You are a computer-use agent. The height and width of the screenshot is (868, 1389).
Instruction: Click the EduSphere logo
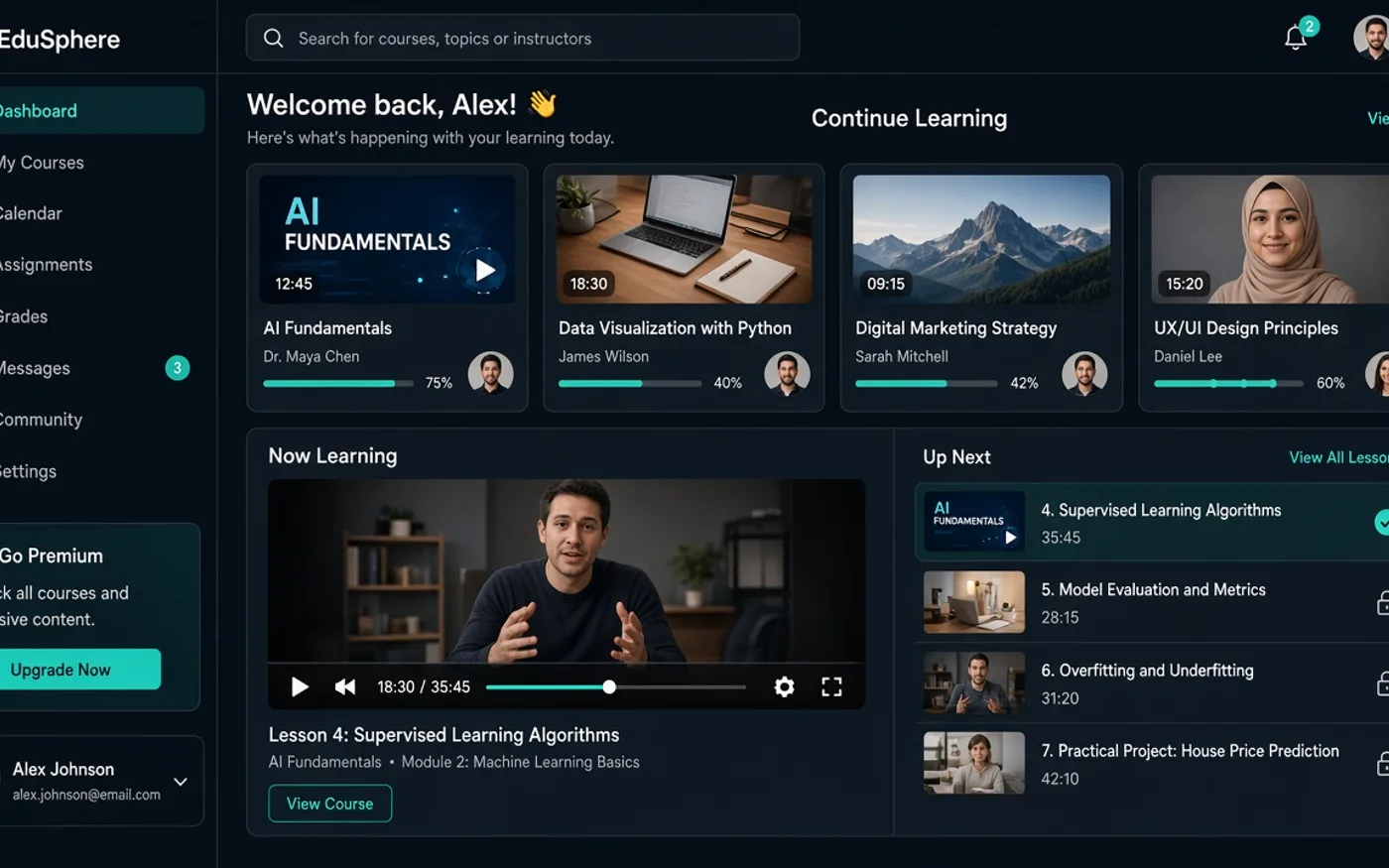[60, 40]
